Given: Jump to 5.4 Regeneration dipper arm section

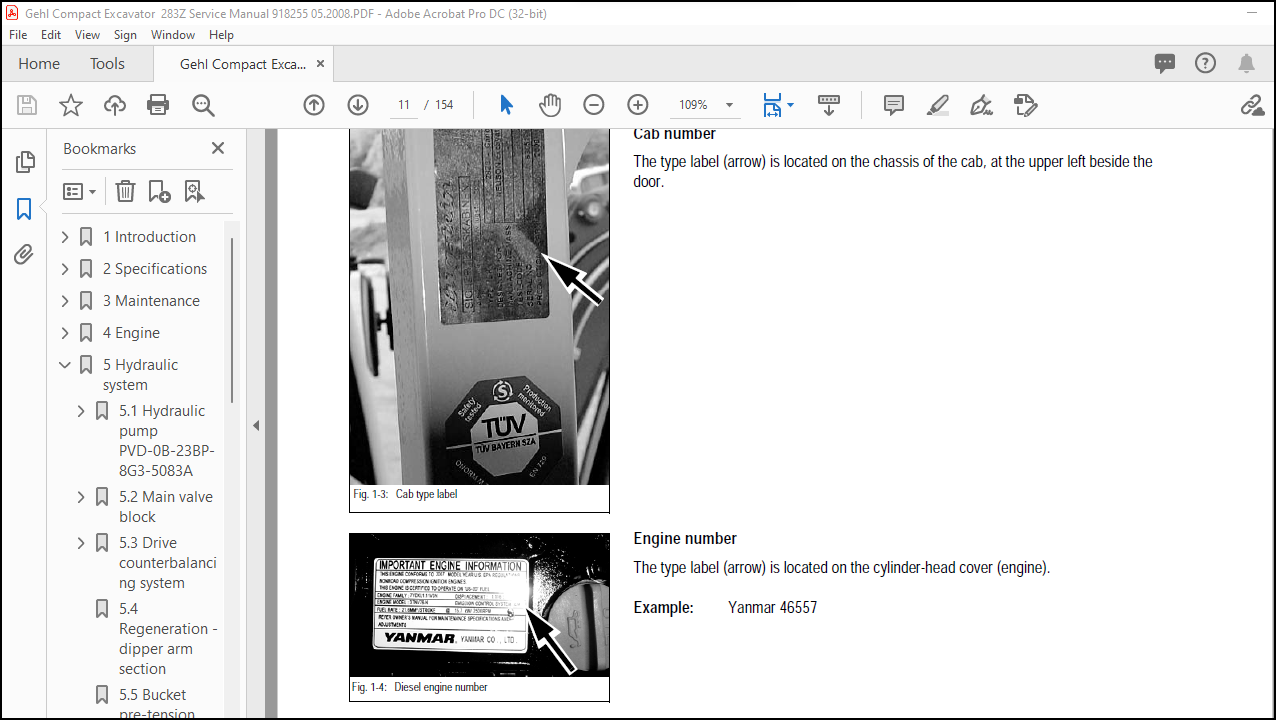Looking at the screenshot, I should tap(167, 639).
